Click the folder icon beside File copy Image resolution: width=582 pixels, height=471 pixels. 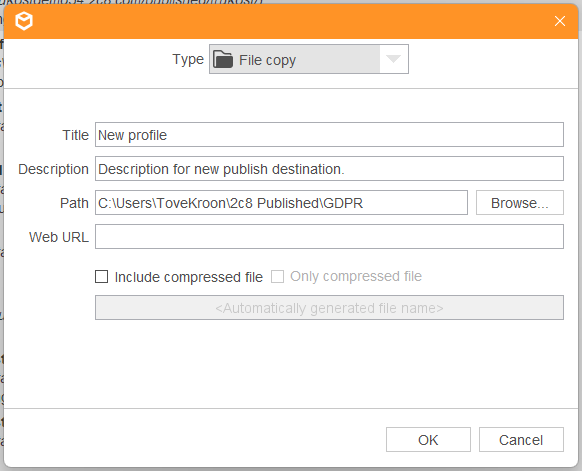(223, 59)
